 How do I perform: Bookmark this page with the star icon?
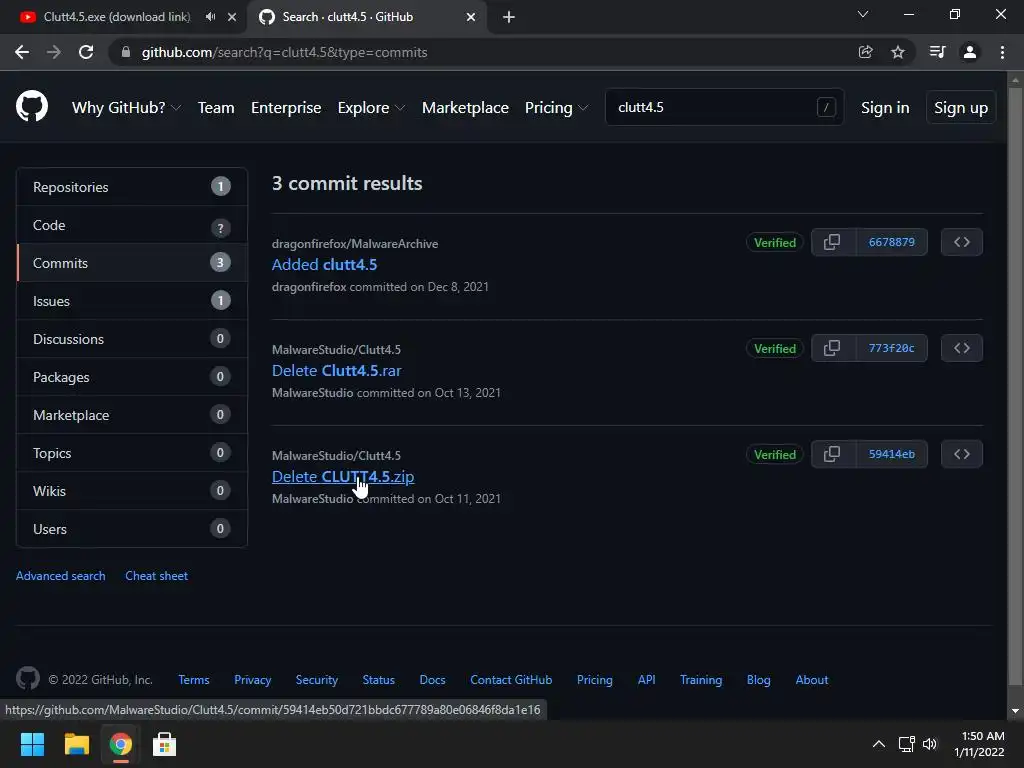(898, 52)
